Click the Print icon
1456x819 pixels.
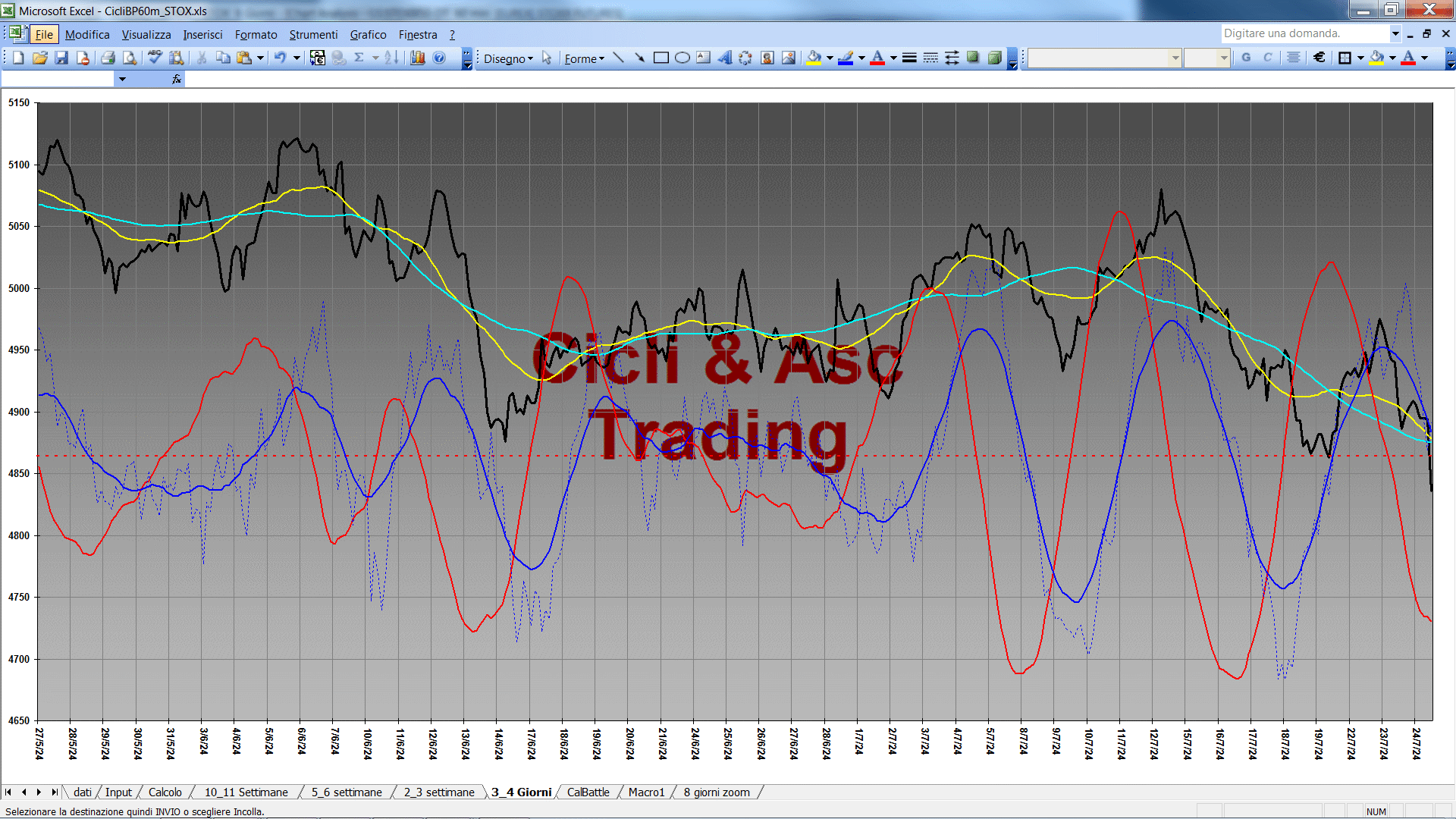[108, 58]
